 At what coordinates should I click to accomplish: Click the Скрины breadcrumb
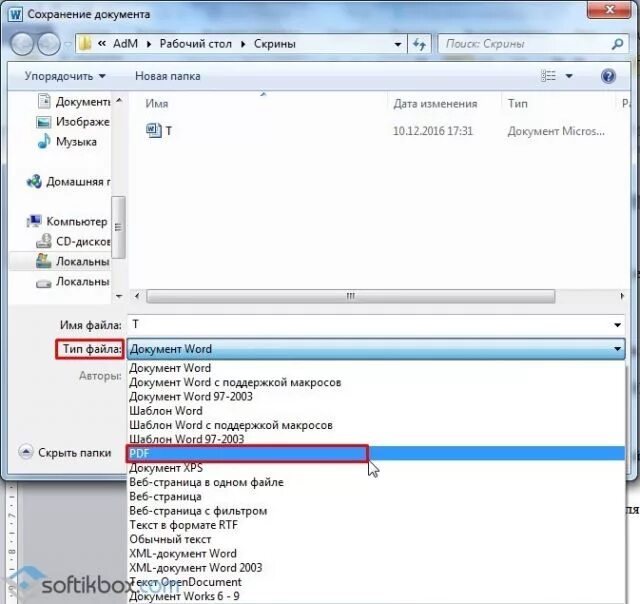pos(274,44)
